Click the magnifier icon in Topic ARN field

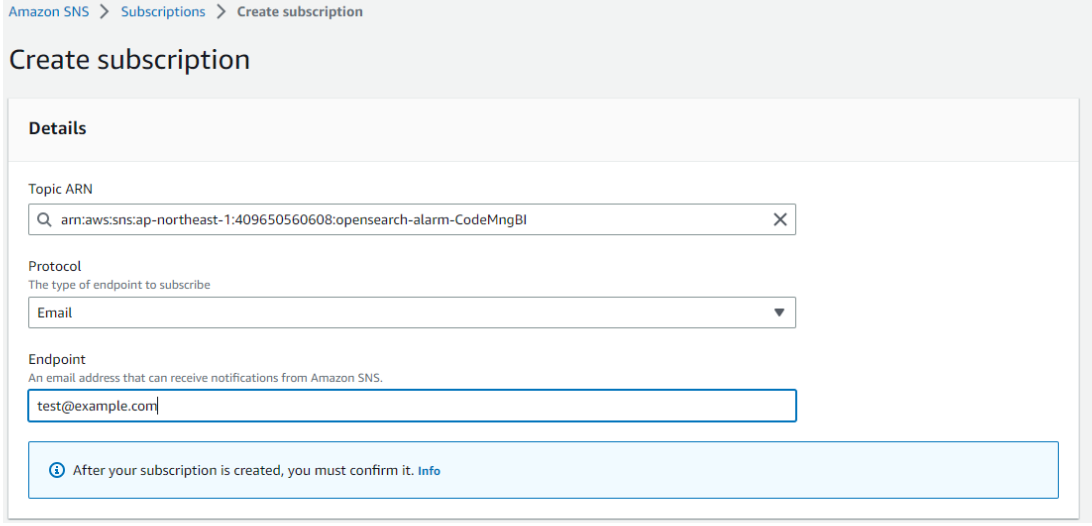(44, 220)
